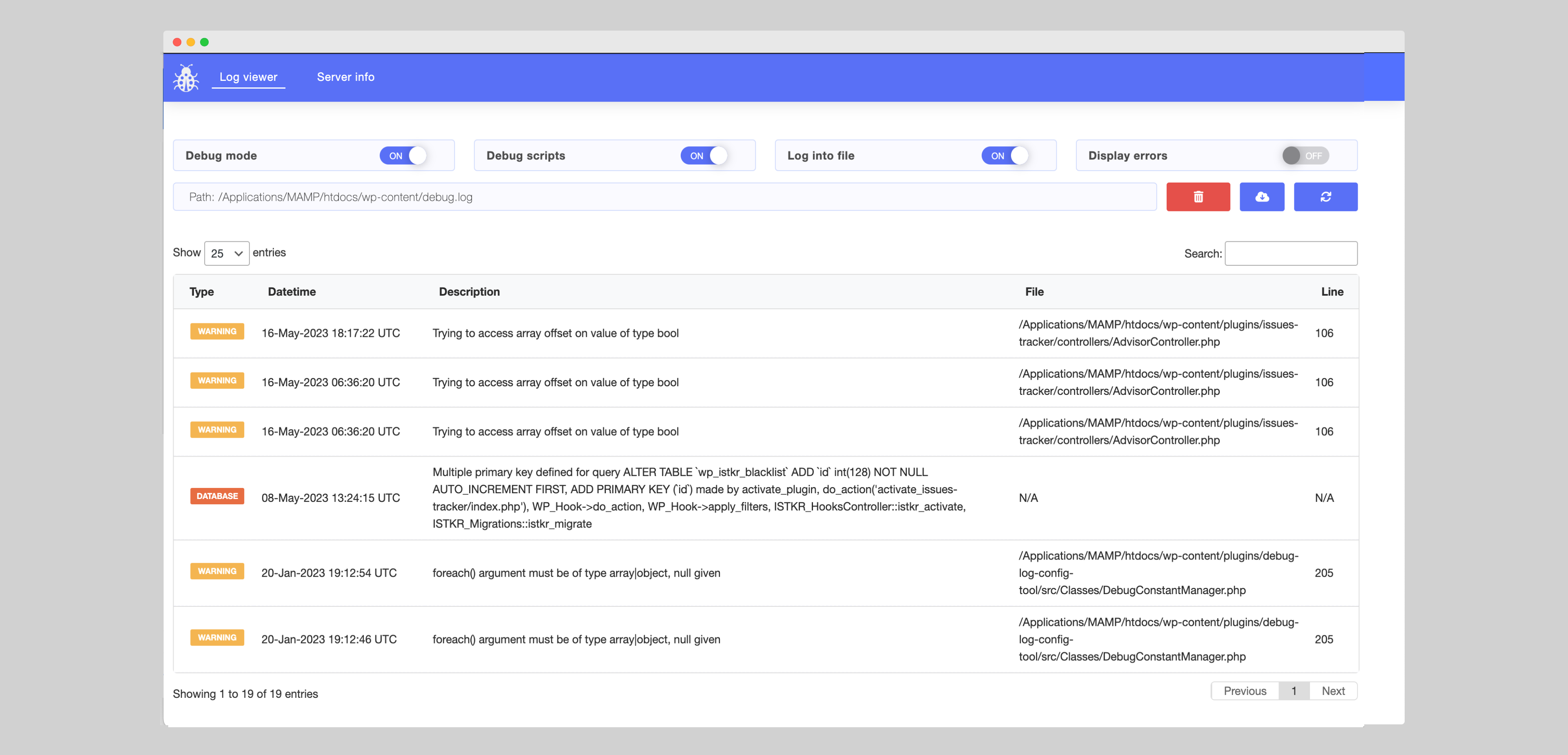Viewport: 1568px width, 755px height.
Task: Click the refresh log button
Action: tap(1325, 197)
